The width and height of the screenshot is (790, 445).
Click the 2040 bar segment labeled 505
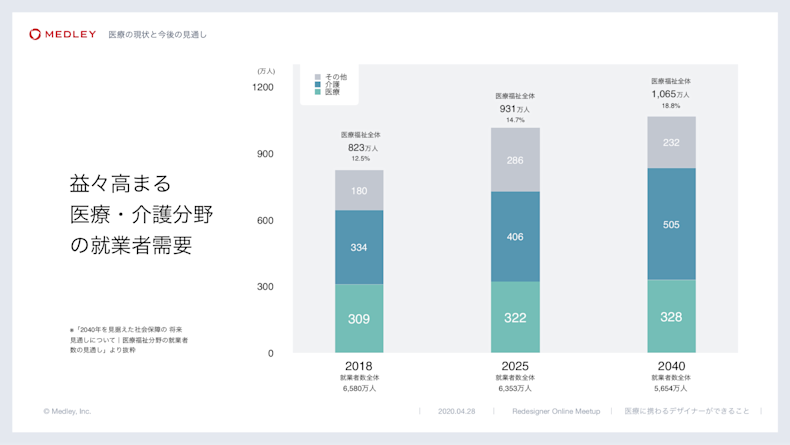click(672, 224)
